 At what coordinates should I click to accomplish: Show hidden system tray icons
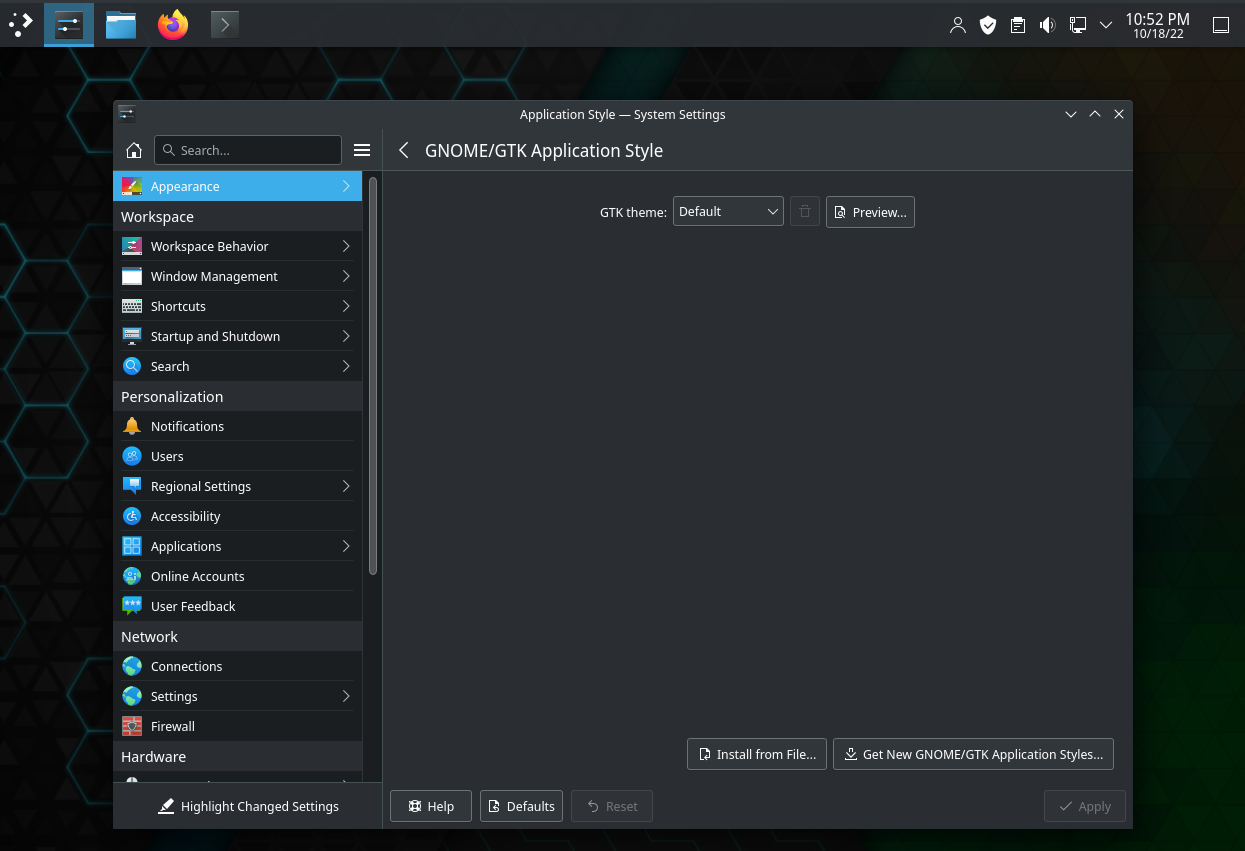(x=1106, y=25)
